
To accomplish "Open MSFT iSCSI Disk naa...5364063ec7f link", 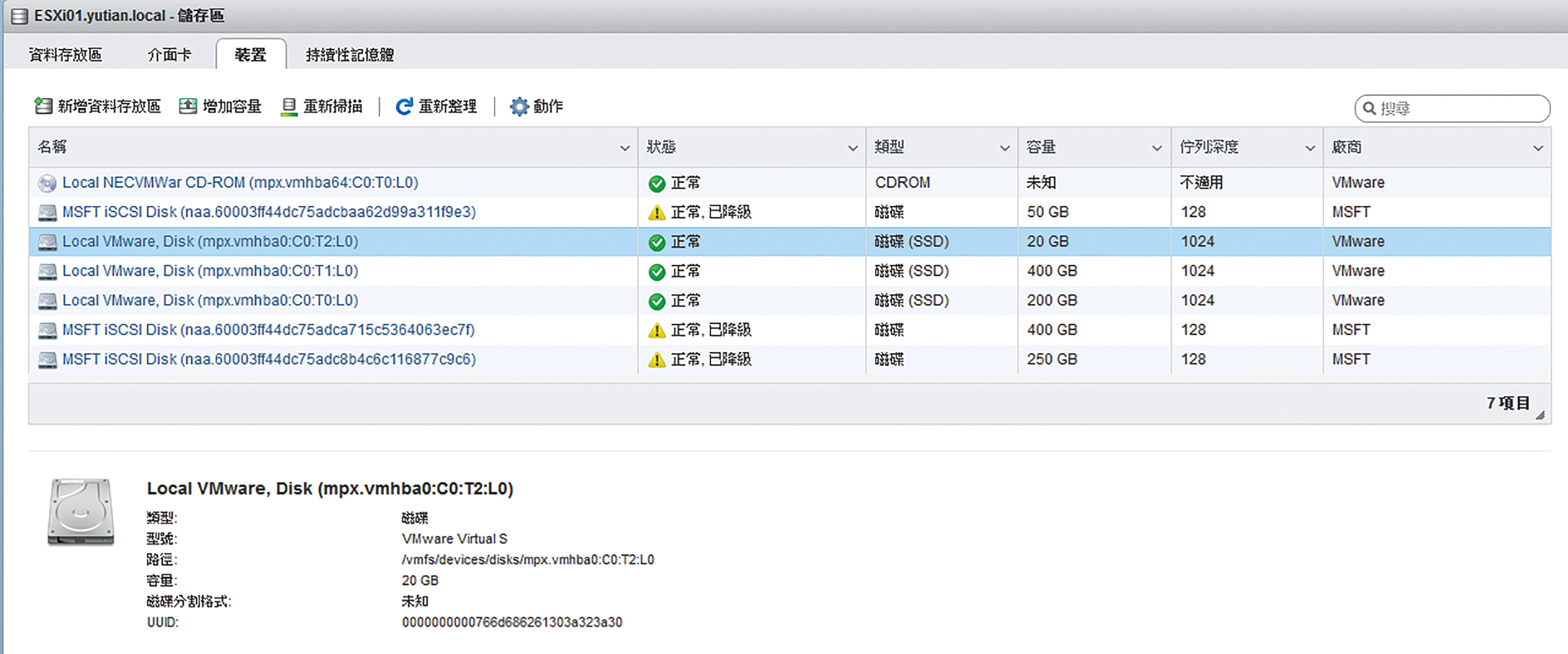I will tap(268, 329).
